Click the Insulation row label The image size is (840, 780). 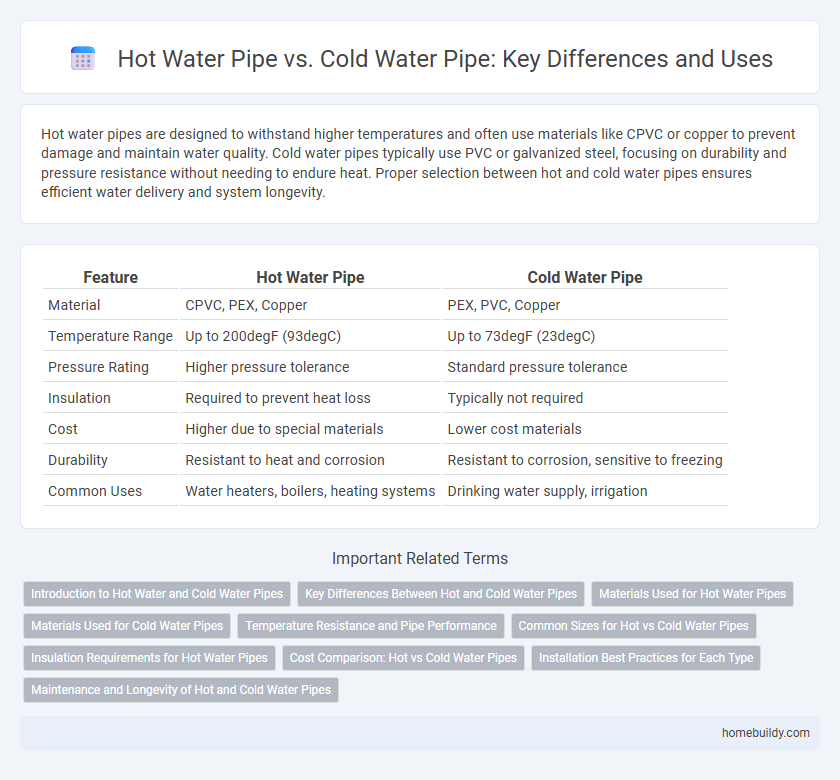tap(78, 398)
